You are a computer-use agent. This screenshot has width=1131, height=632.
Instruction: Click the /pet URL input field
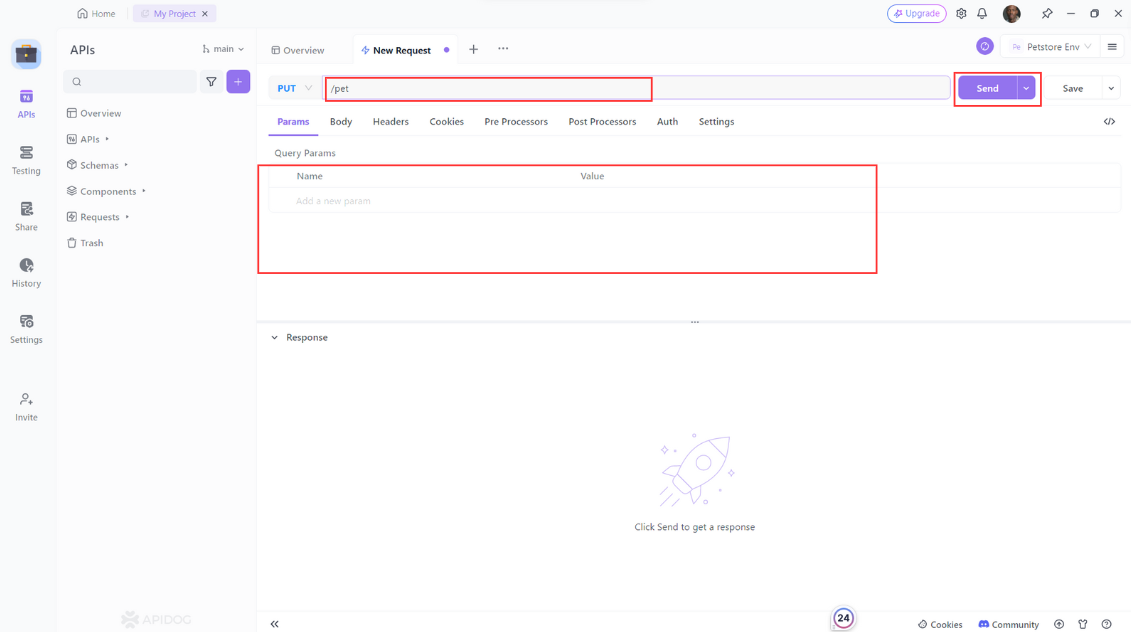pyautogui.click(x=636, y=88)
